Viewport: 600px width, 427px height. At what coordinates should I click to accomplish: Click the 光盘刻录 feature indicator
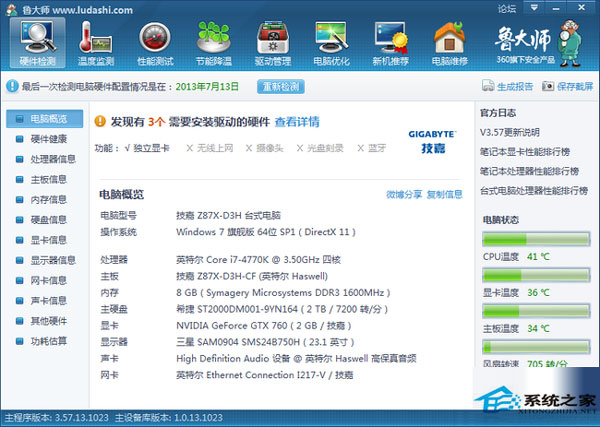[320, 148]
